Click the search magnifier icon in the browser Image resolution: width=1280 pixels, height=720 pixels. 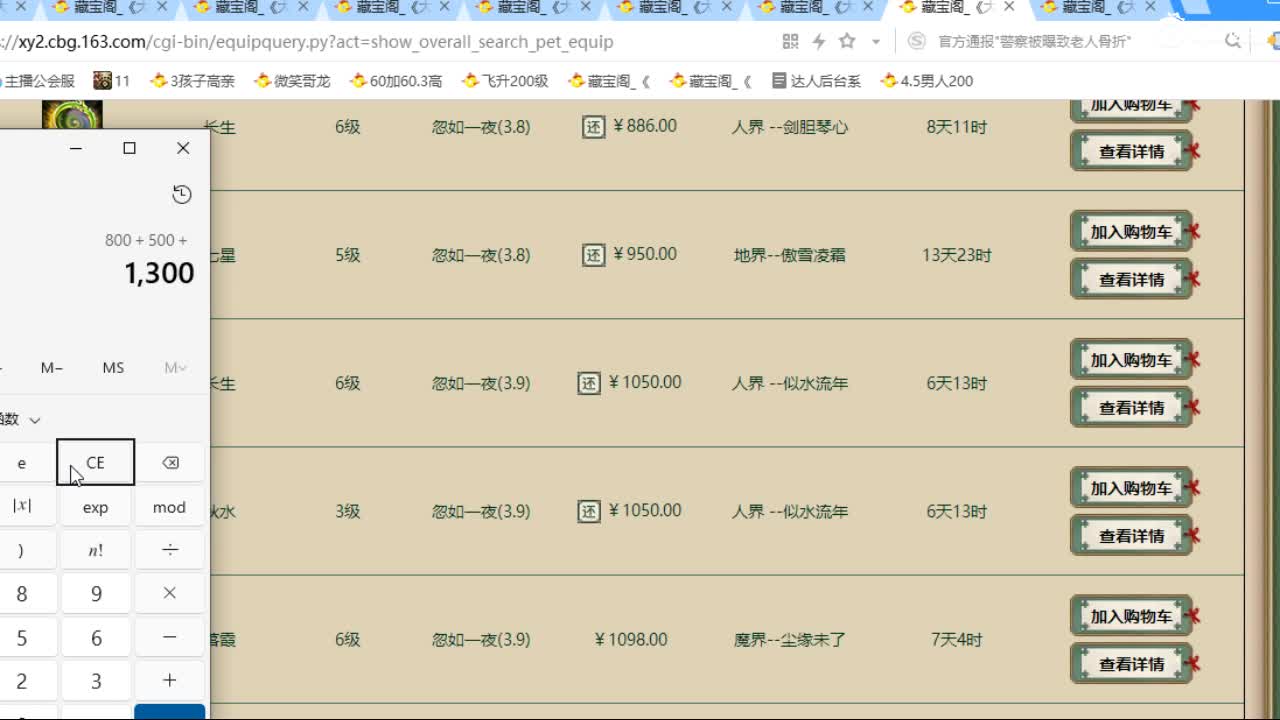[x=1233, y=41]
